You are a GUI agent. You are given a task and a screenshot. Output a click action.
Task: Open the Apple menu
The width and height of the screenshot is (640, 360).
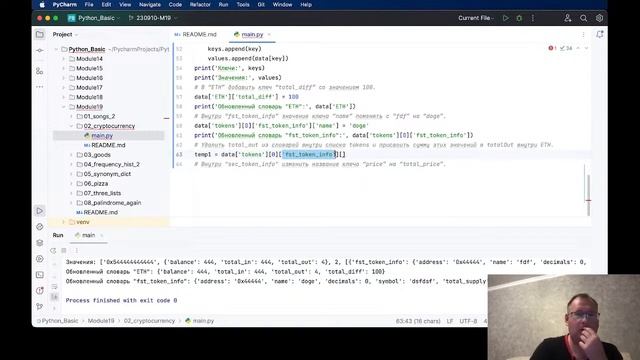(x=42, y=5)
